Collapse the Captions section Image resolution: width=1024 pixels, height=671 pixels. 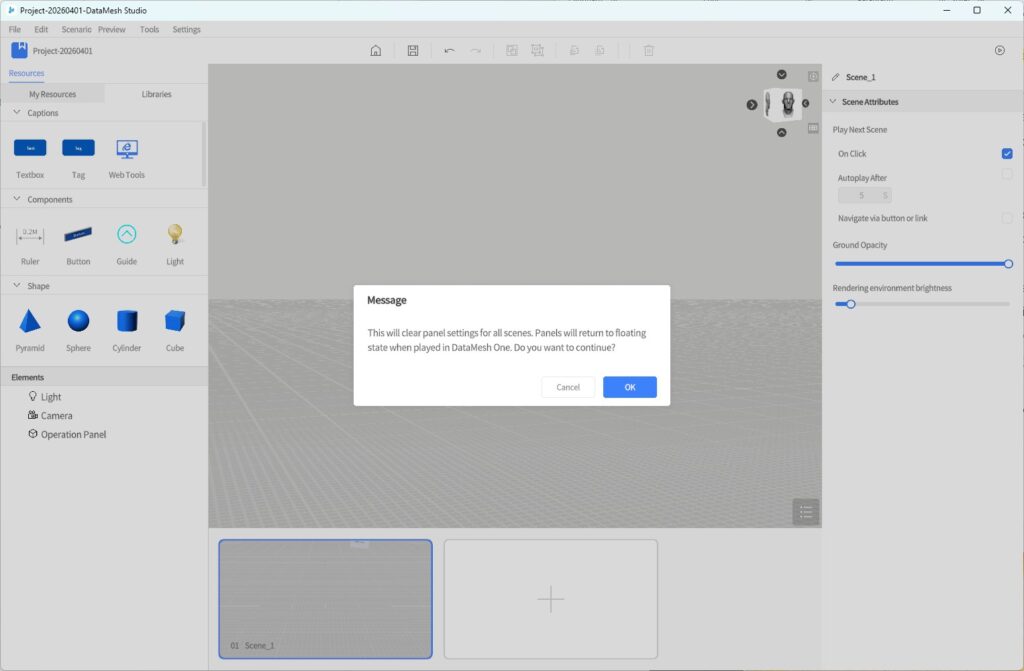pyautogui.click(x=17, y=113)
